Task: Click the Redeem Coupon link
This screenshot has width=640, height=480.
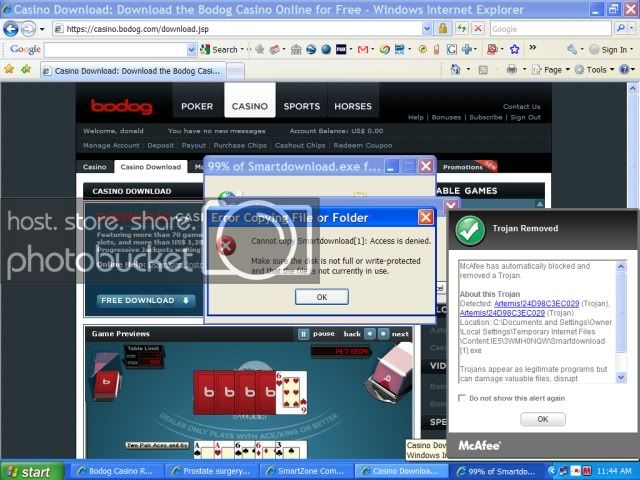Action: coord(363,145)
